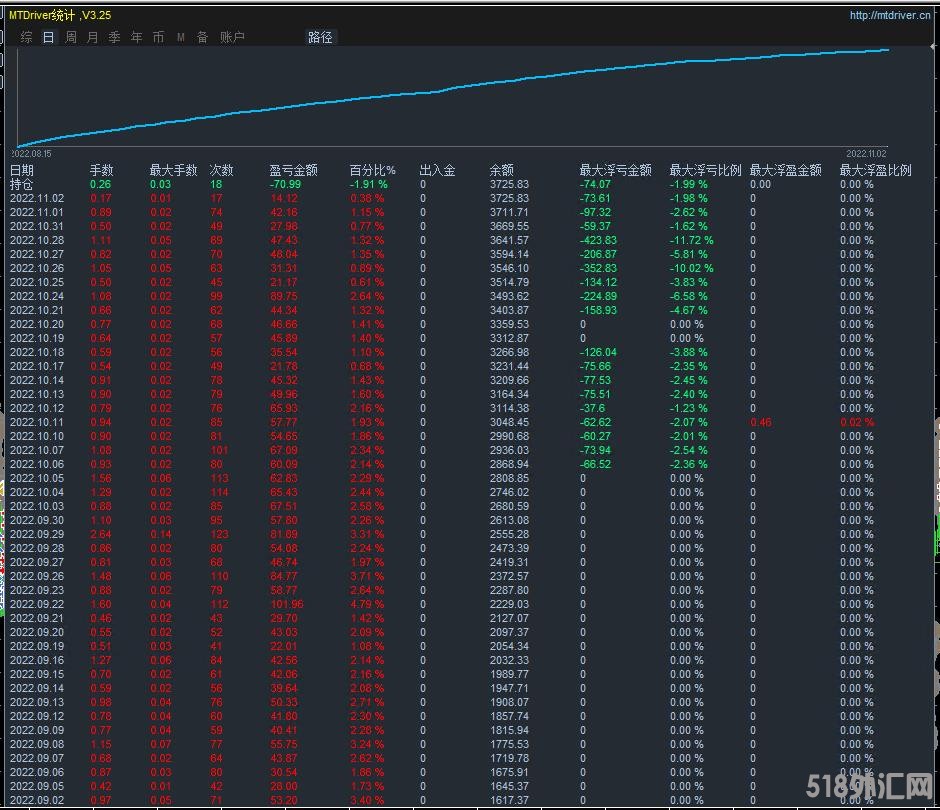
Task: Click the balance 3048.45
Action: coord(510,422)
